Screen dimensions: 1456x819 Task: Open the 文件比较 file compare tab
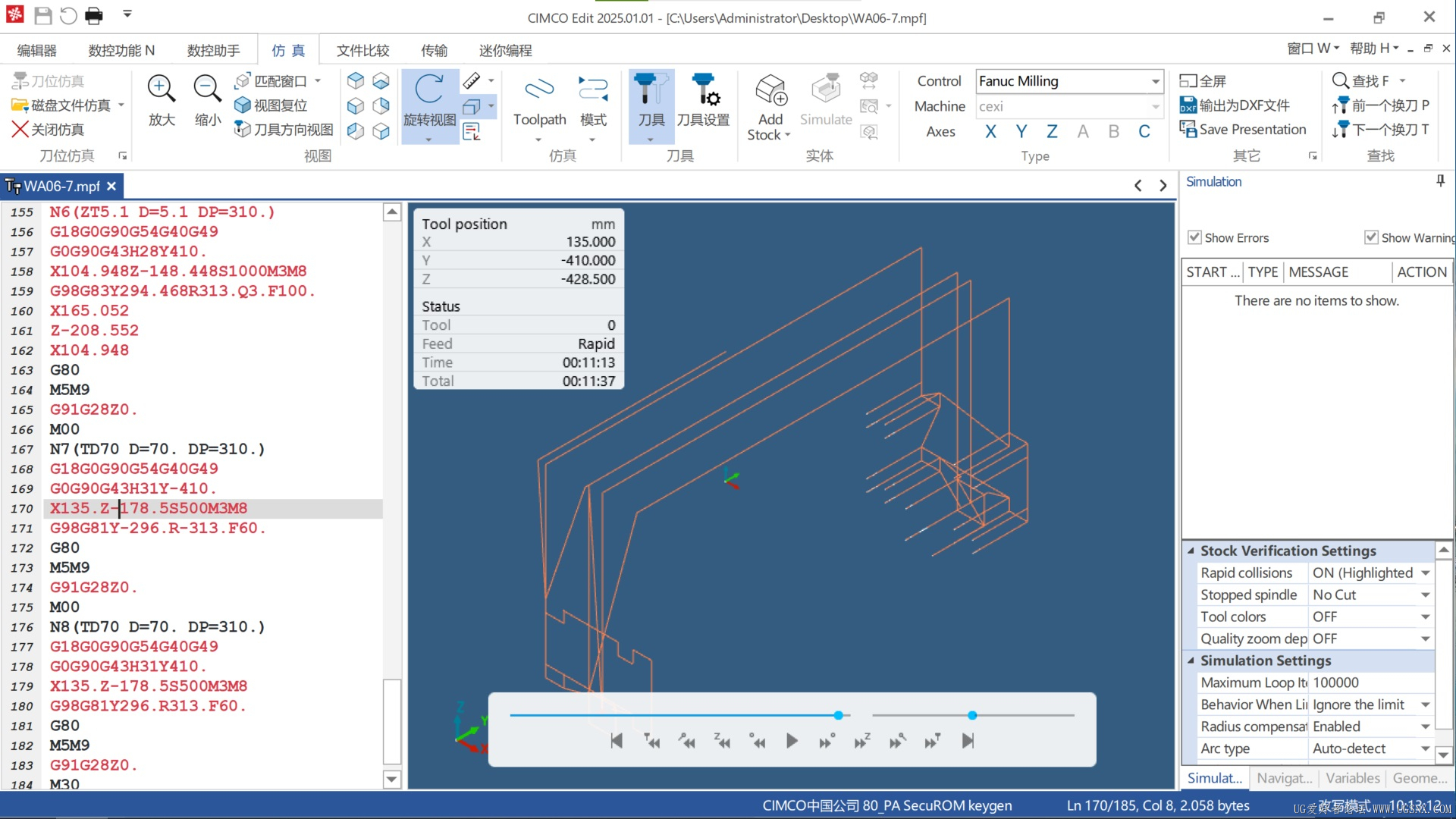click(362, 50)
